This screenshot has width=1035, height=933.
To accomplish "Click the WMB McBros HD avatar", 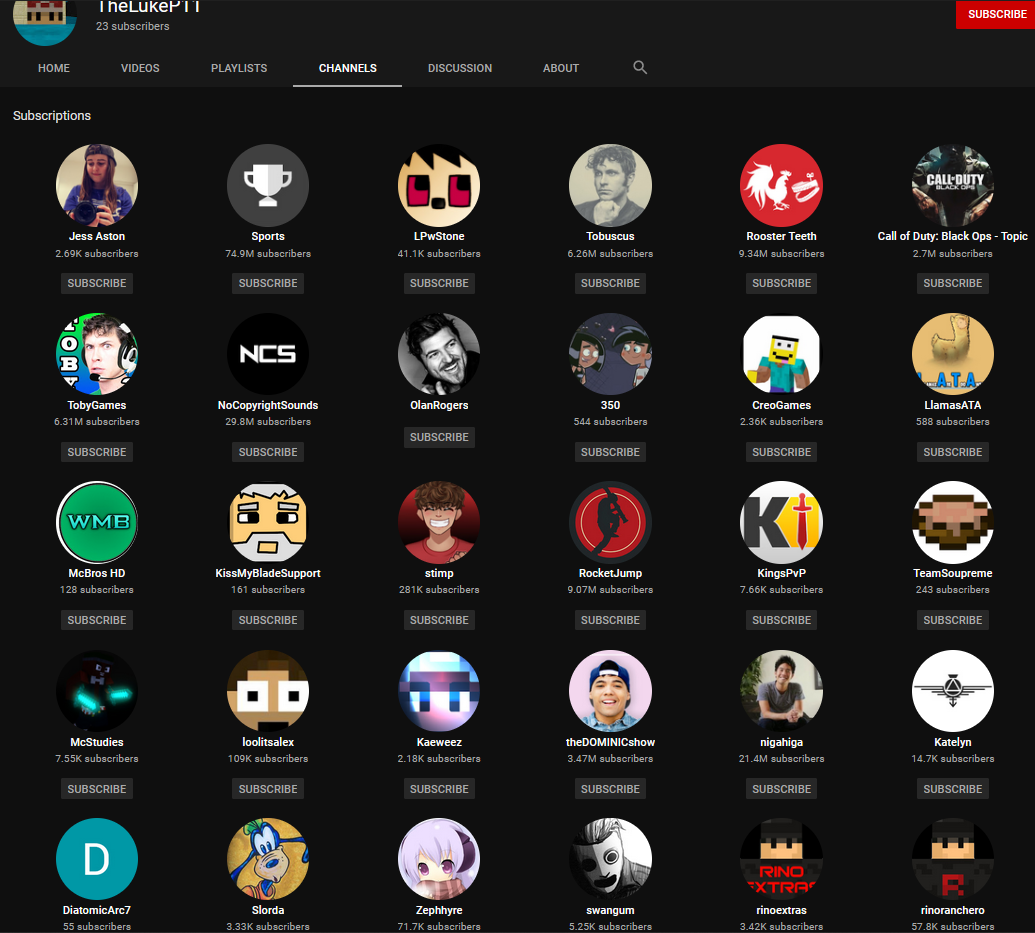I will [97, 522].
